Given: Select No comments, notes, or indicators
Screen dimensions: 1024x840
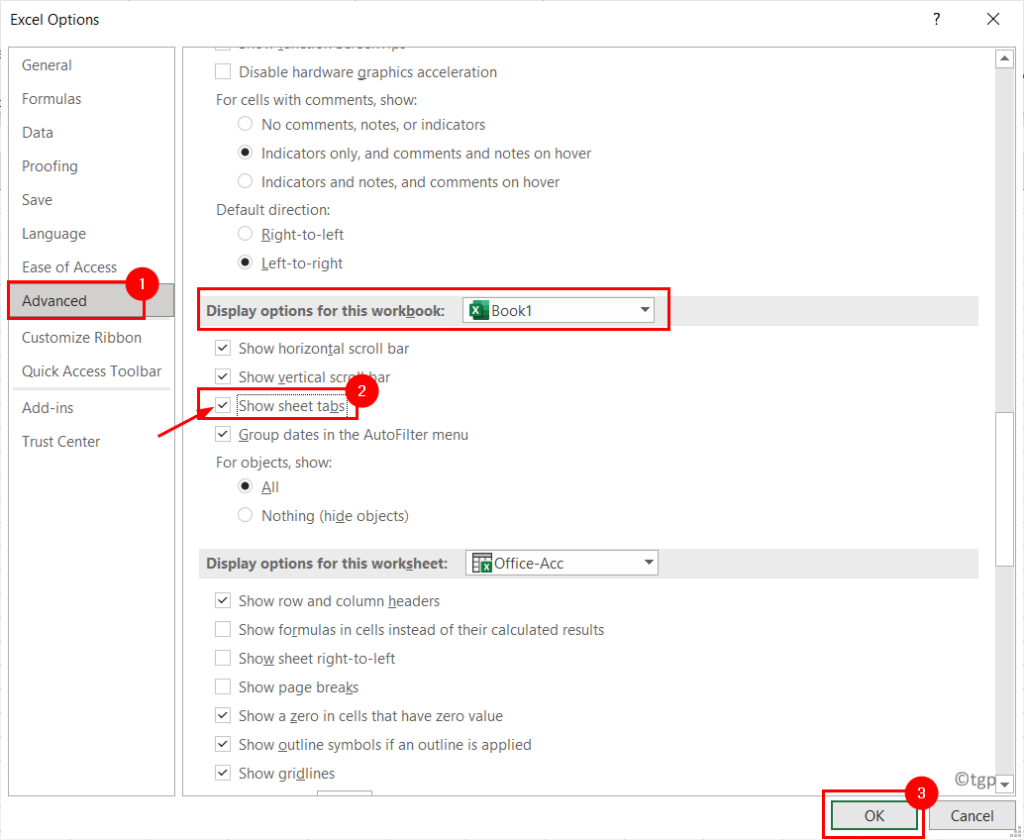Looking at the screenshot, I should pos(245,124).
